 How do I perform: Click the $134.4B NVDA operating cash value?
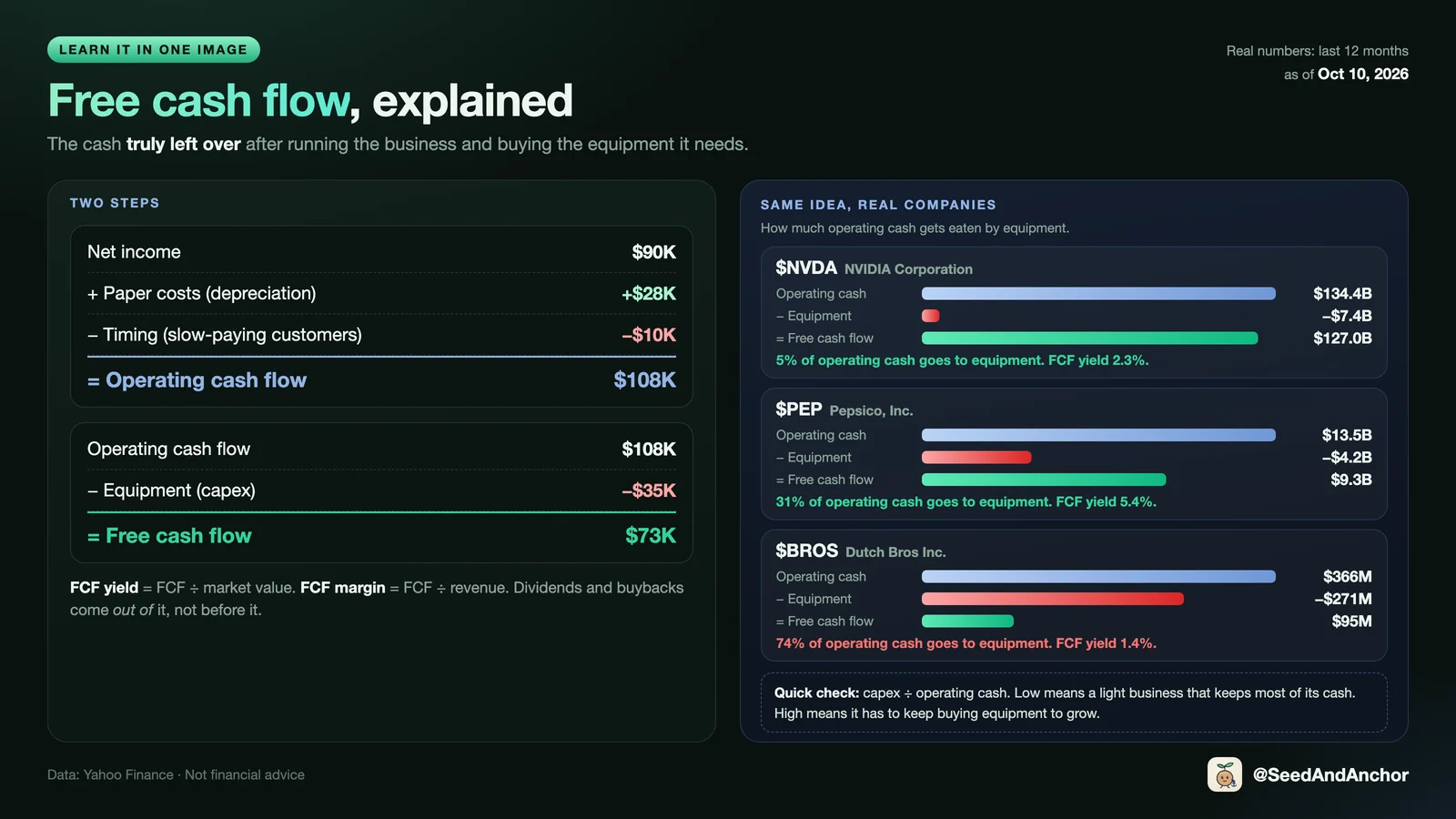[x=1342, y=294]
